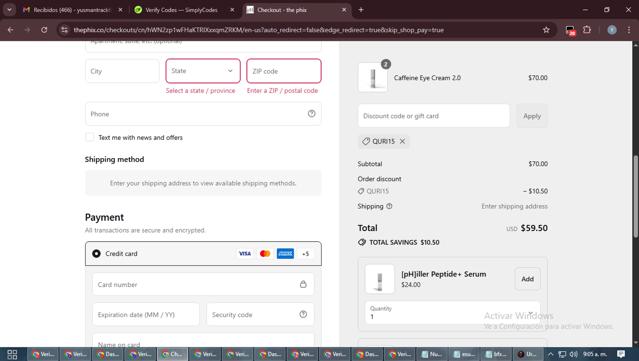
Task: Remove the QURI15 discount tag
Action: click(403, 141)
